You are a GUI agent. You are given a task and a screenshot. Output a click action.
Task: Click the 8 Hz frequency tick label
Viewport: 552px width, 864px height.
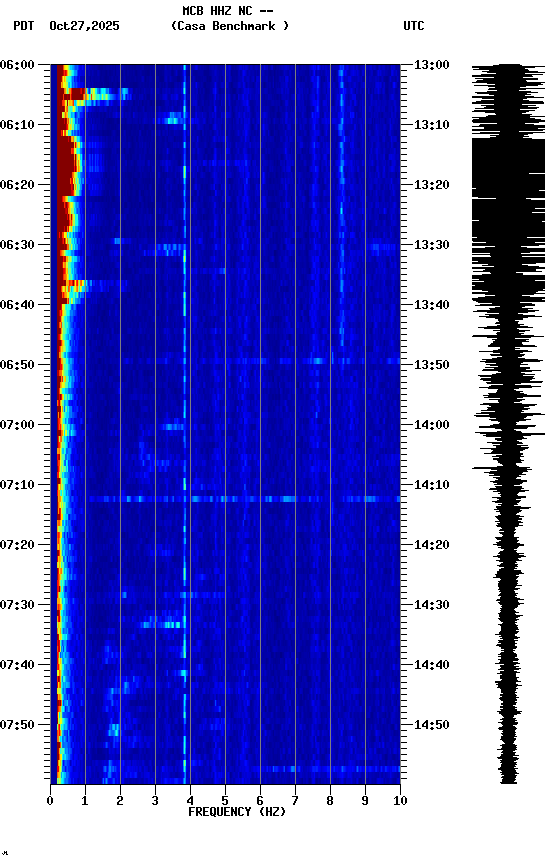[330, 801]
